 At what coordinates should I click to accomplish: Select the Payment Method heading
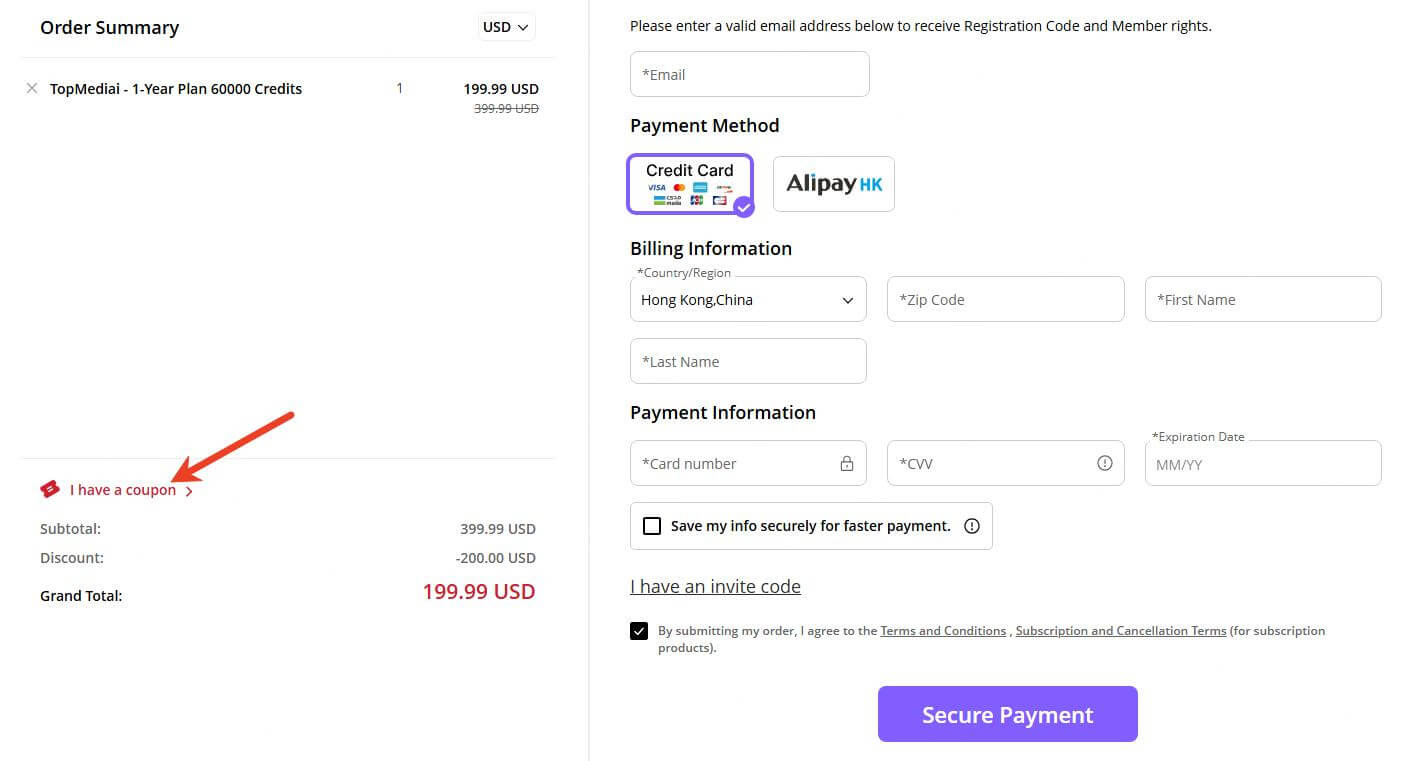click(704, 125)
